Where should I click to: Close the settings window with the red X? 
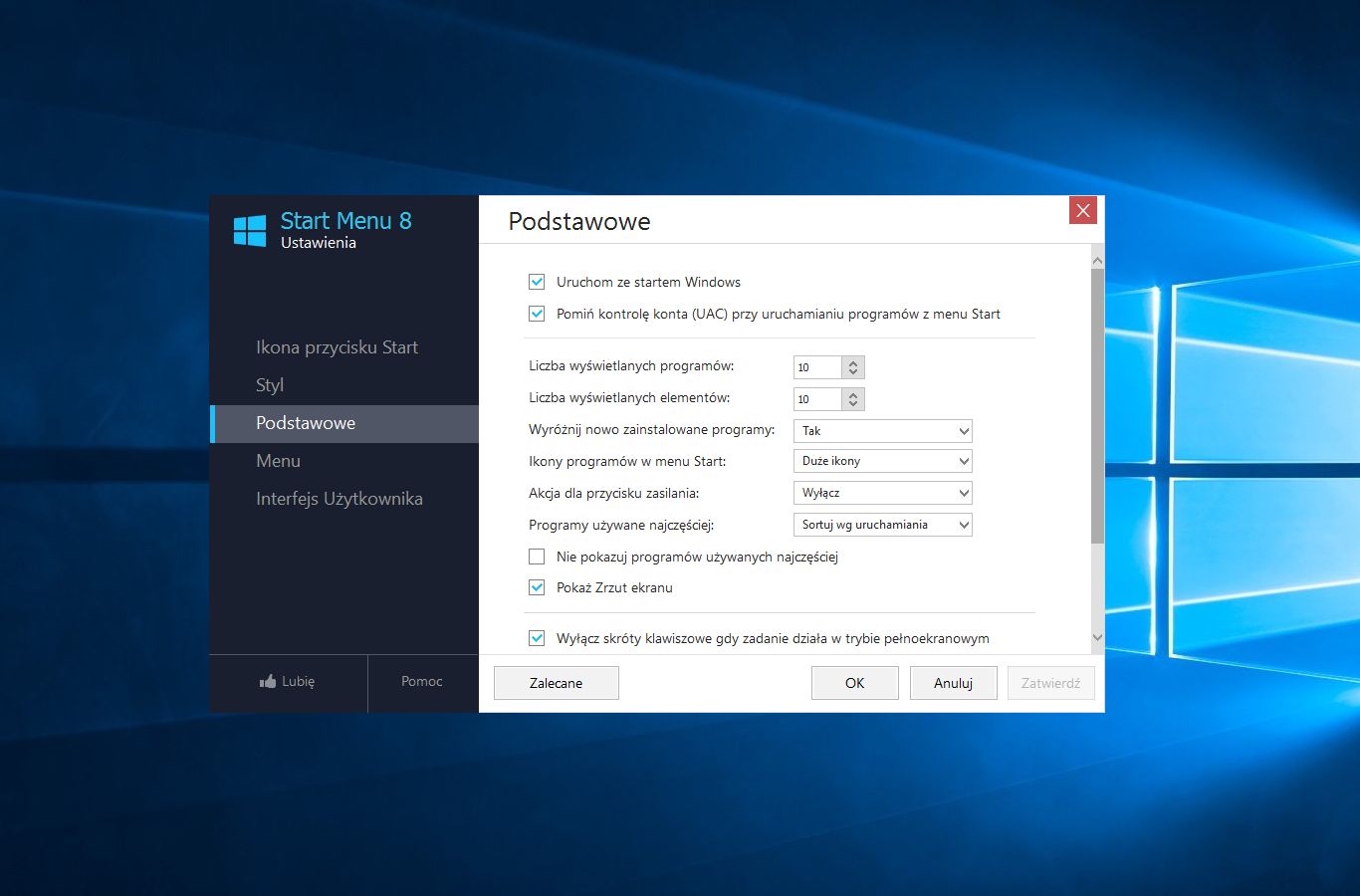(1083, 210)
